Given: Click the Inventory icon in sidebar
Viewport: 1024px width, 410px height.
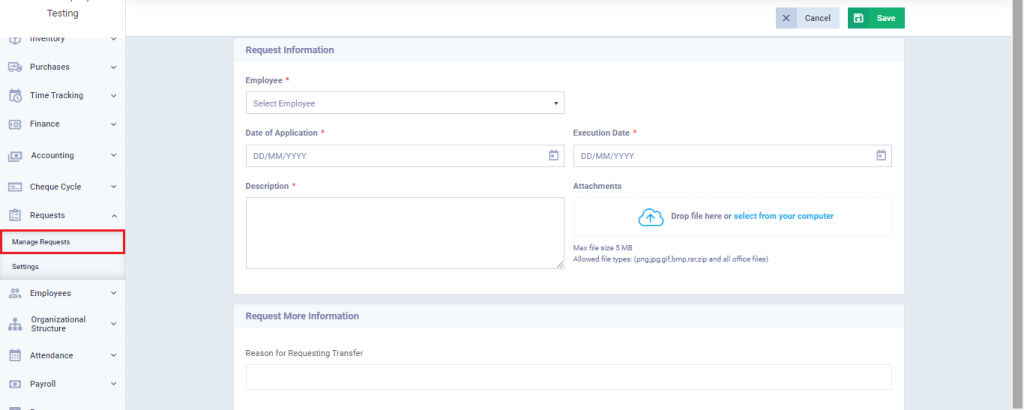Looking at the screenshot, I should point(15,39).
